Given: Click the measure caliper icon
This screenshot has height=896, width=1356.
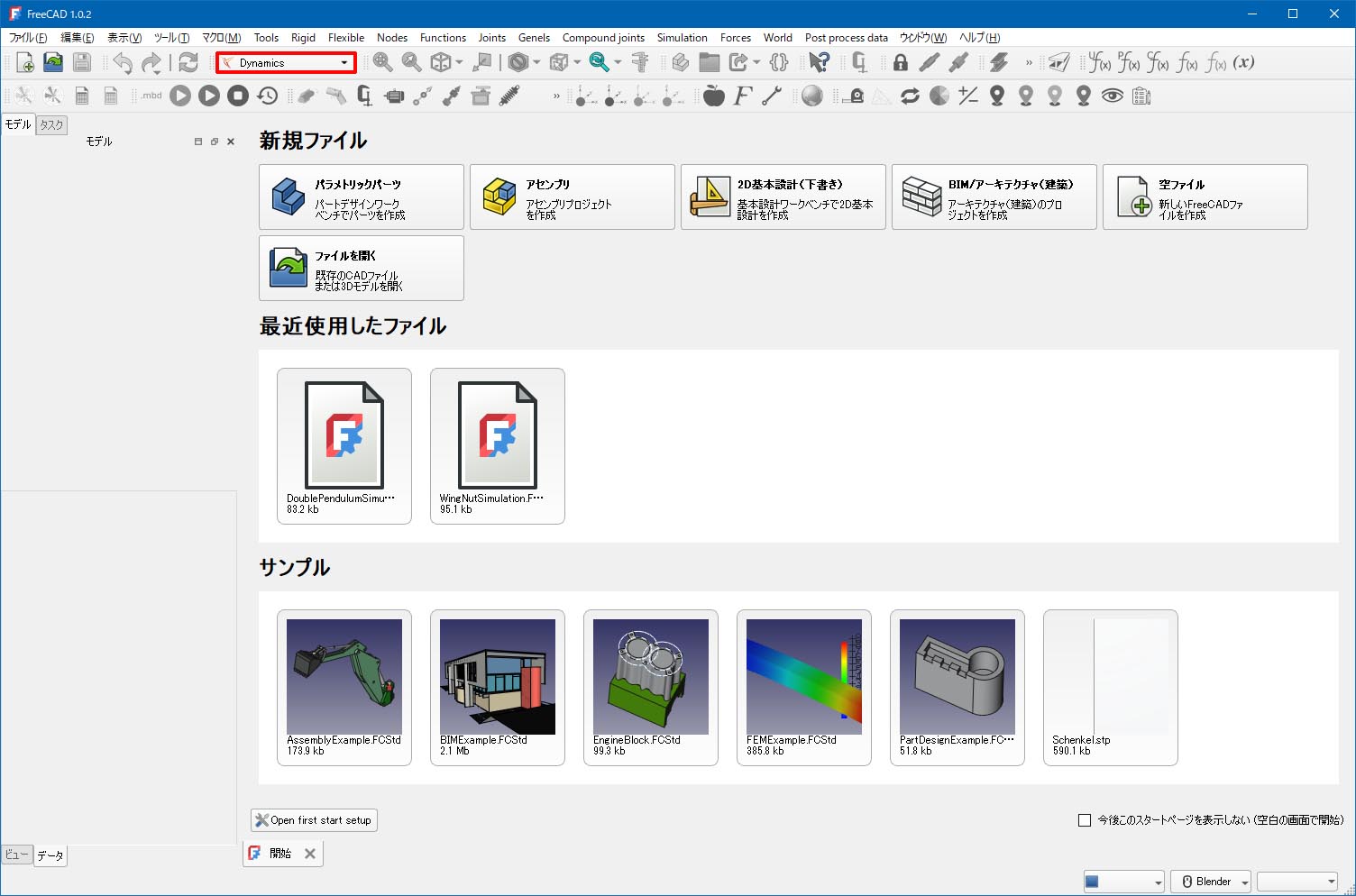Looking at the screenshot, I should coord(640,62).
